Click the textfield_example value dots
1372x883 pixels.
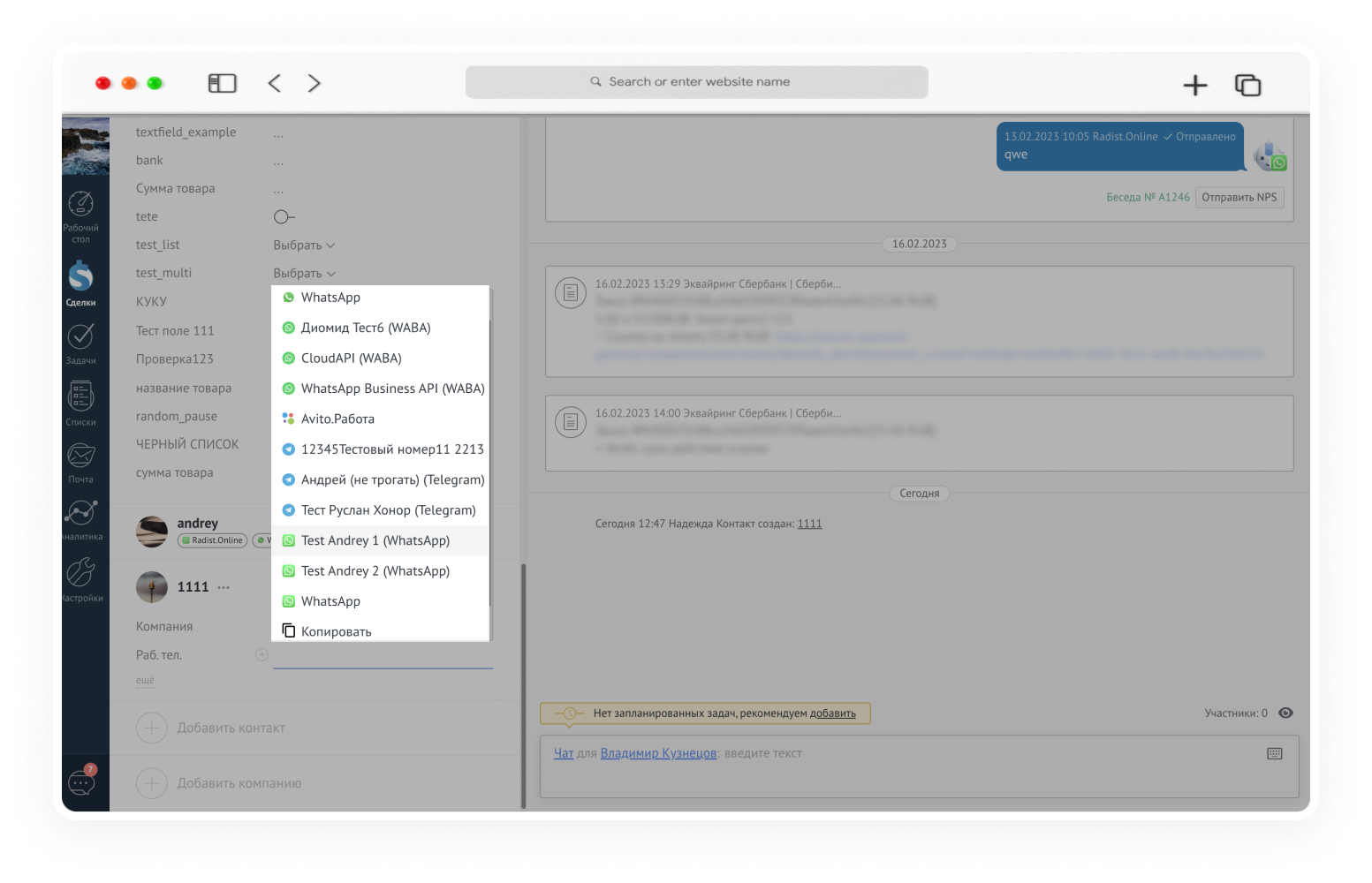[x=278, y=133]
